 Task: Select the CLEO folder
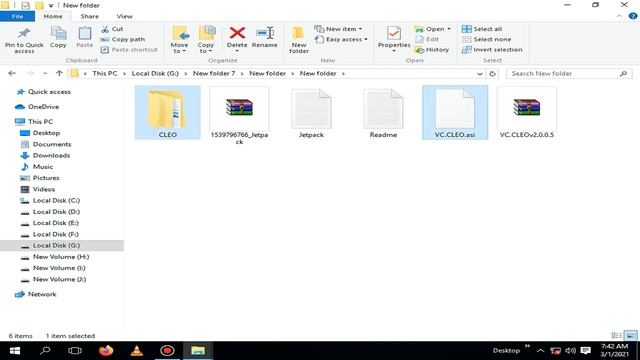[168, 113]
